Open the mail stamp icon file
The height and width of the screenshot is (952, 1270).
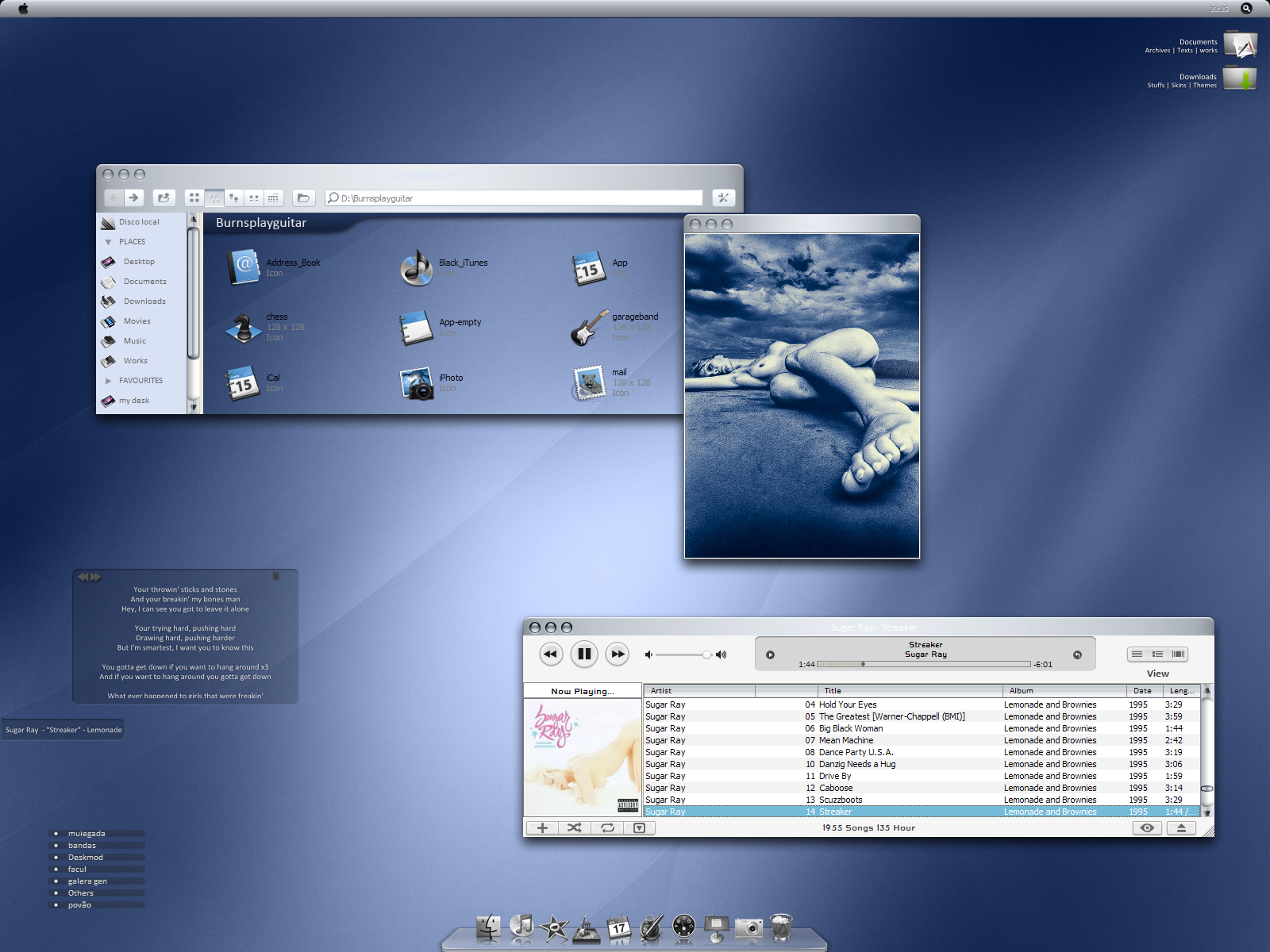tap(590, 382)
